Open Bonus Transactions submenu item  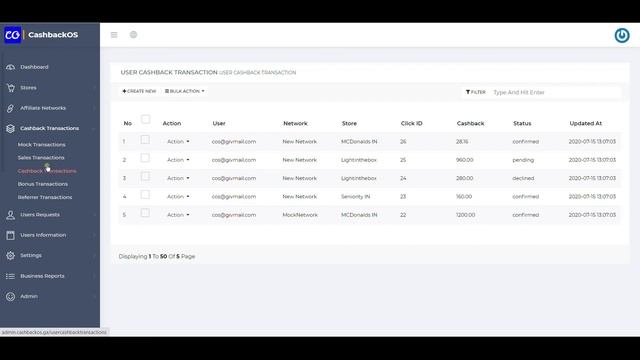point(42,184)
